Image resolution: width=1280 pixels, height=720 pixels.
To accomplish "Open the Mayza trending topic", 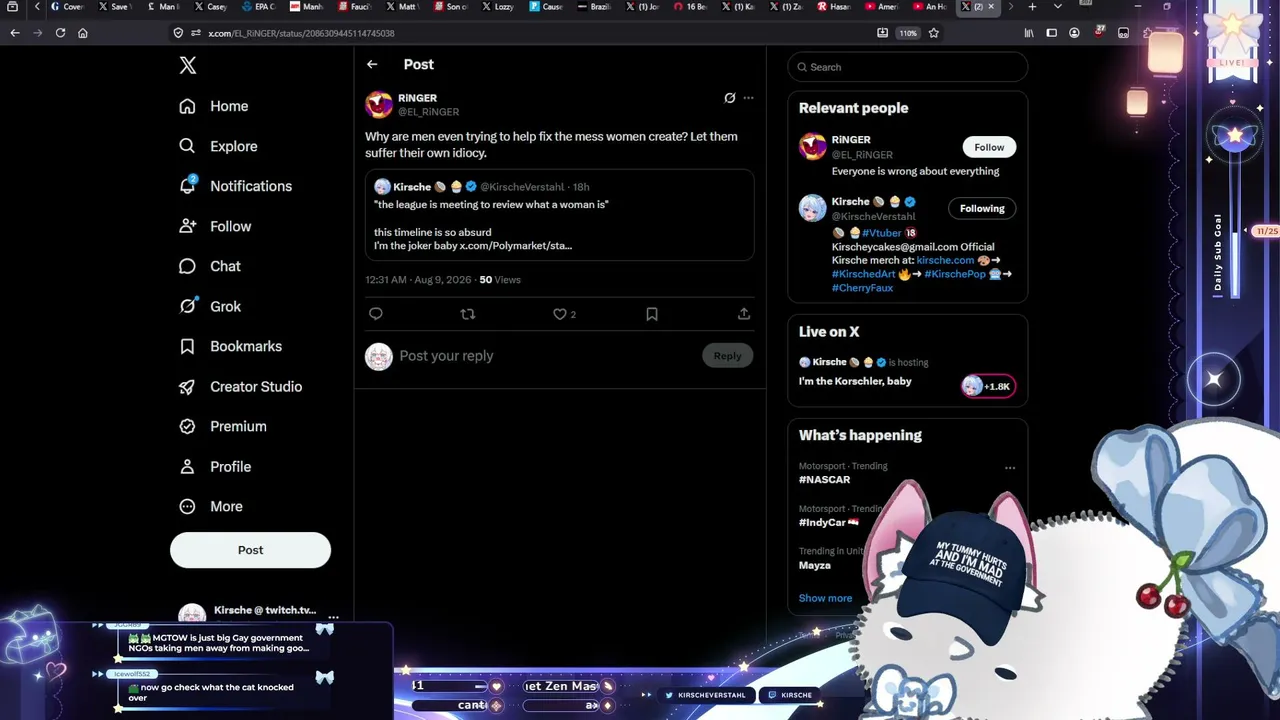I will (x=815, y=565).
